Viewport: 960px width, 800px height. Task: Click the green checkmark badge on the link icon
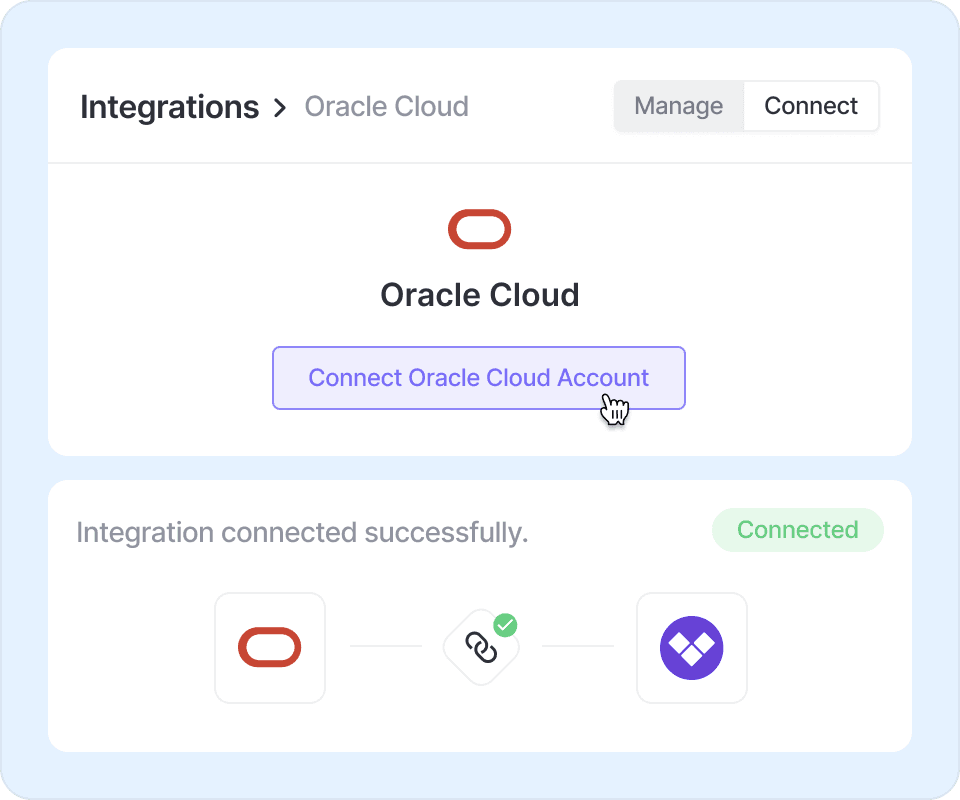click(506, 626)
